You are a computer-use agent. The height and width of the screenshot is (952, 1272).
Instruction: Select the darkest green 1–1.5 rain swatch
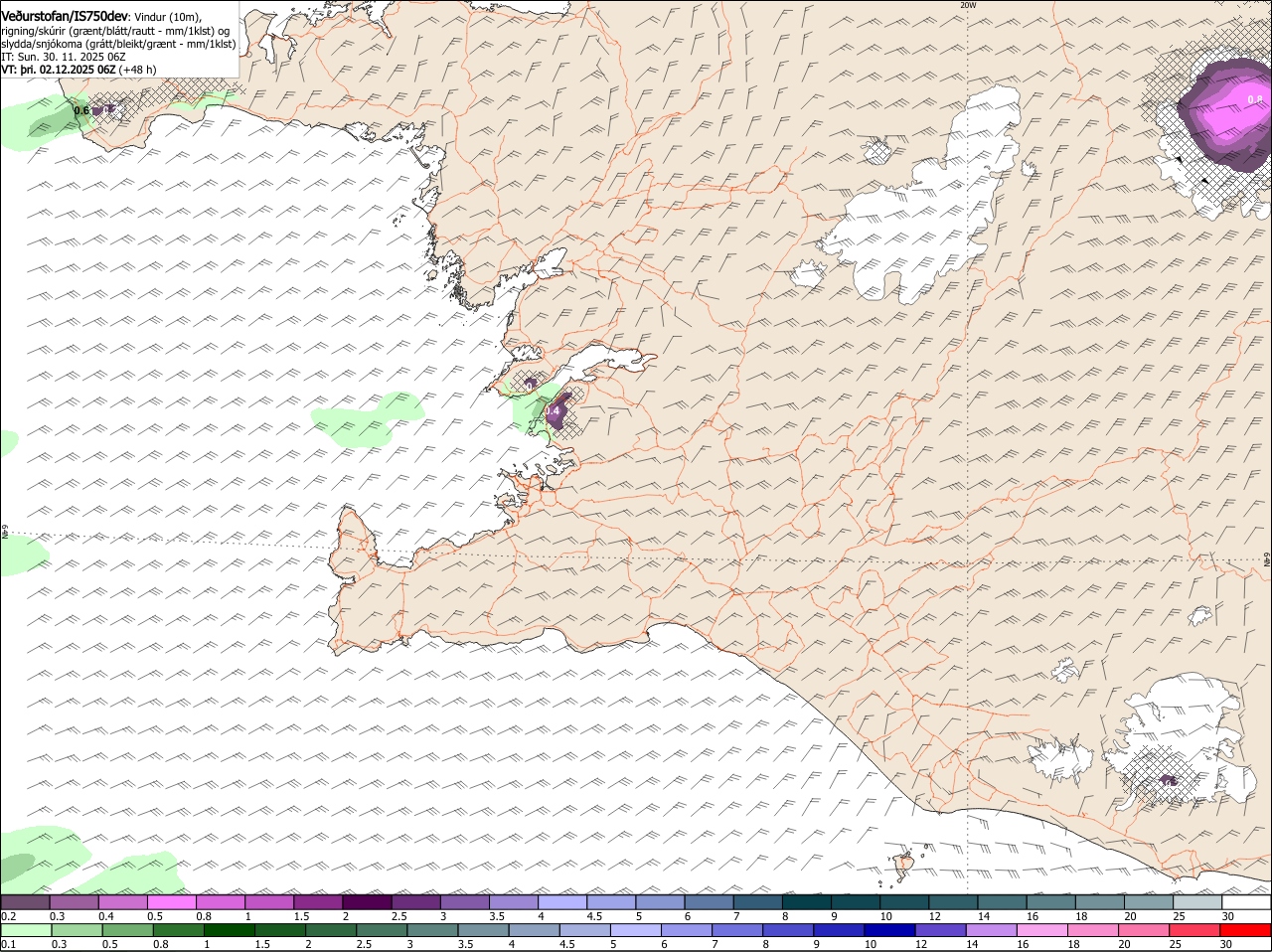[230, 930]
